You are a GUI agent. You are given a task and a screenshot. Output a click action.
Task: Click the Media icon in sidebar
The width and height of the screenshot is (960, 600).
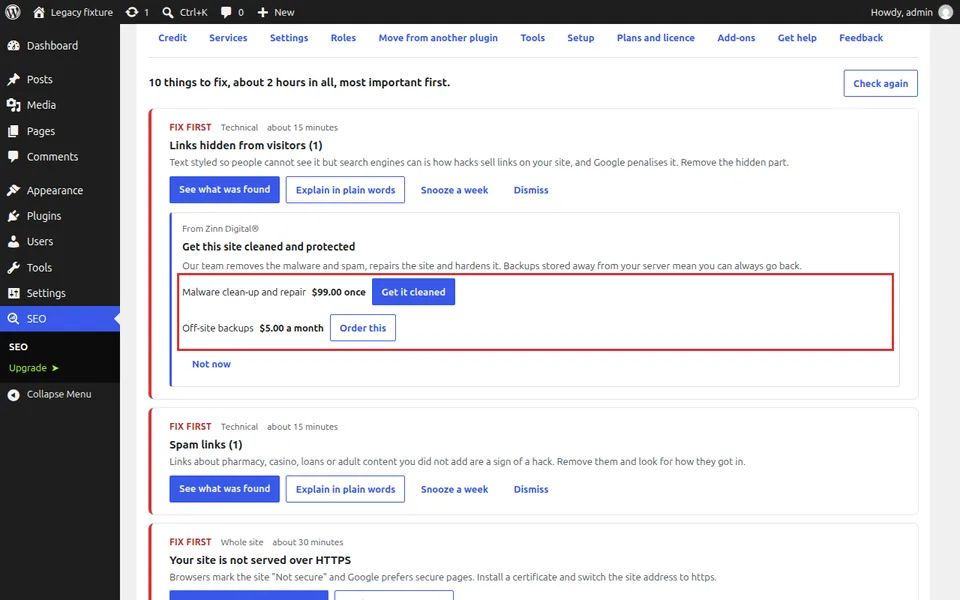[x=13, y=105]
